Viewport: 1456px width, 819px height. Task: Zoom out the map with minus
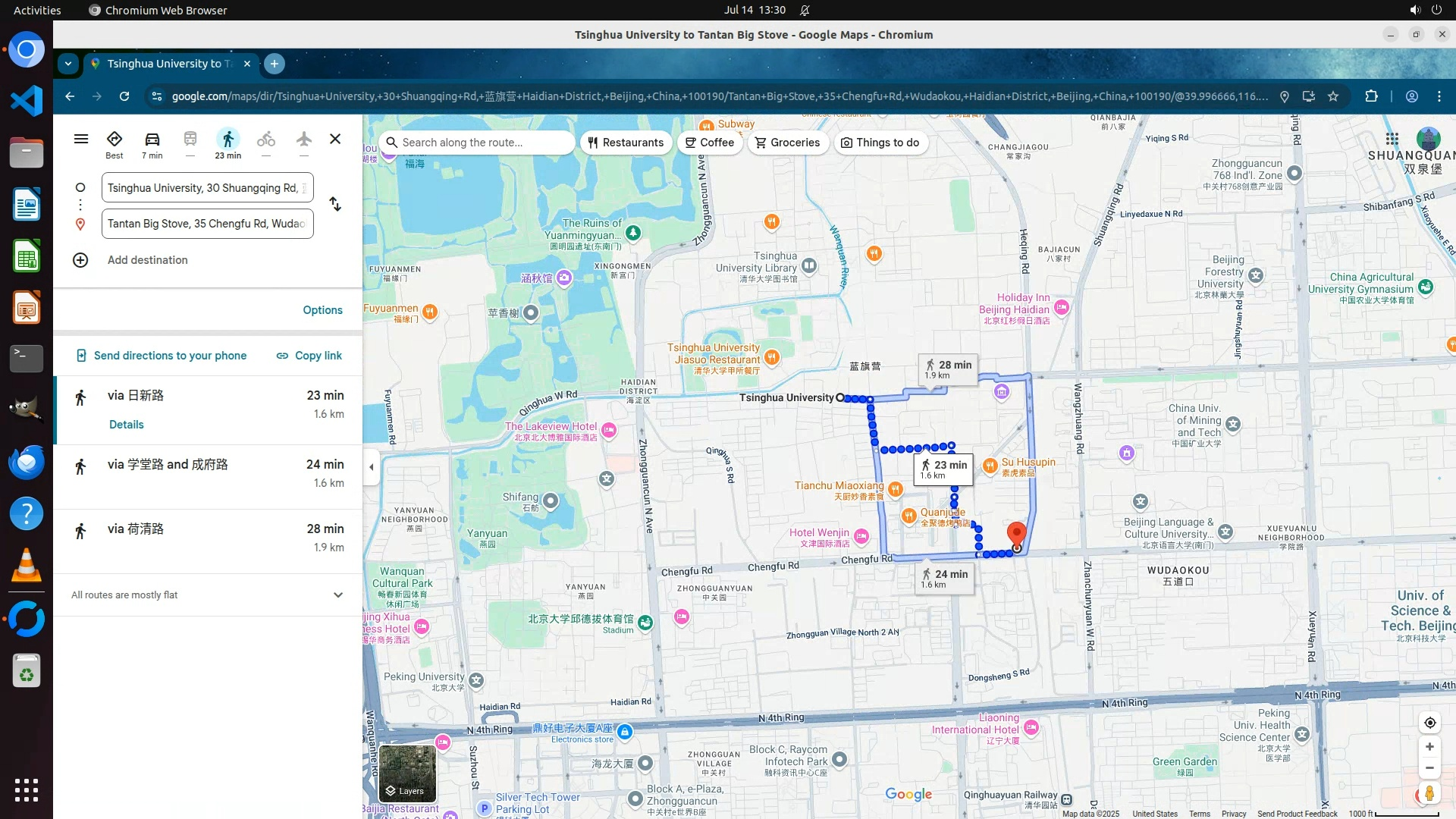point(1429,768)
